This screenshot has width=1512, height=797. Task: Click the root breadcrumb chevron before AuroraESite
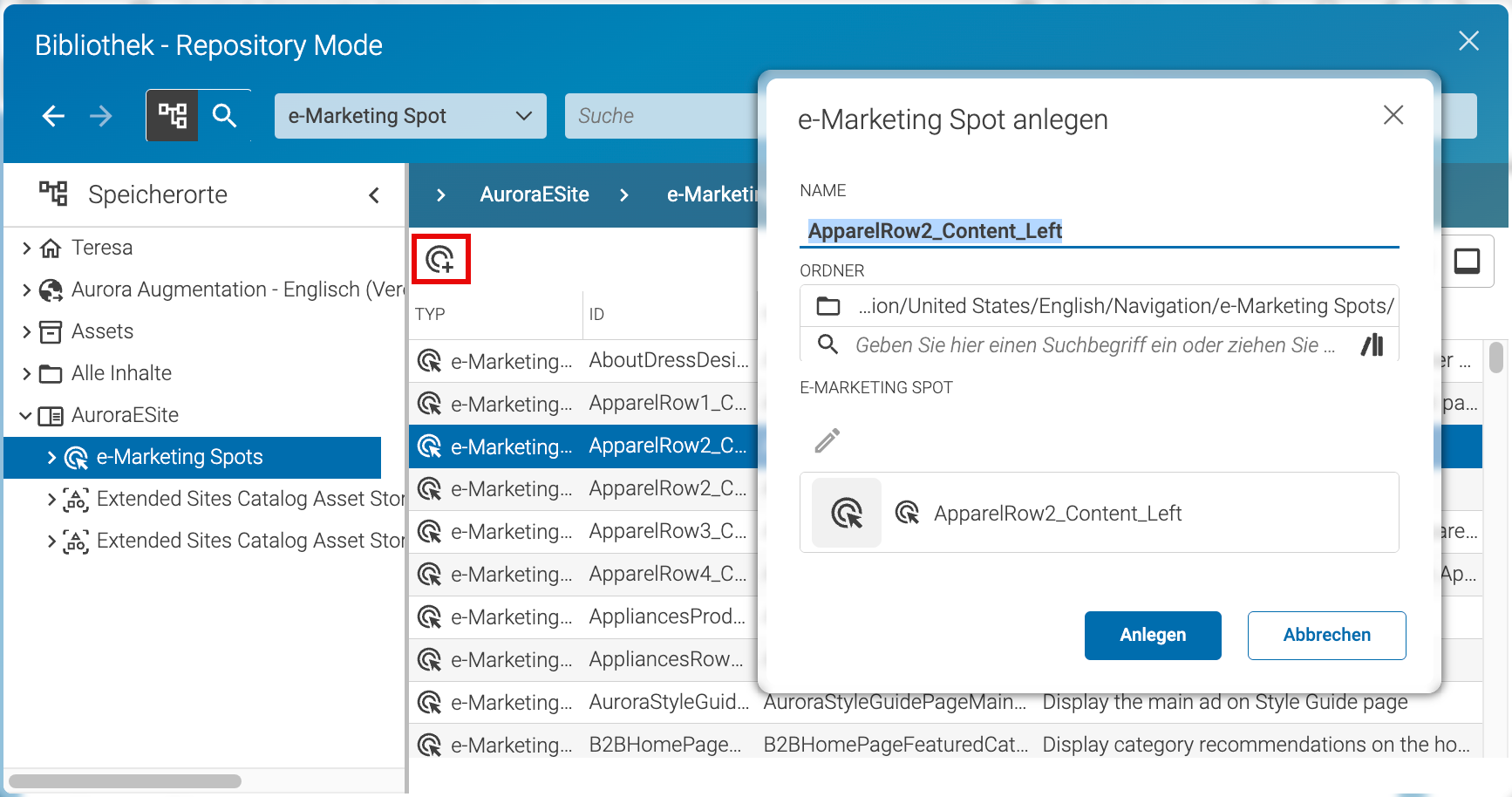(441, 195)
